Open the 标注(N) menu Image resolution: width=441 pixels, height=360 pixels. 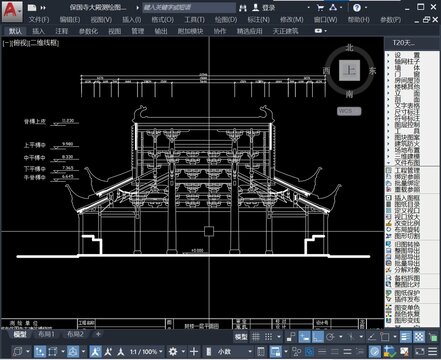pos(258,20)
